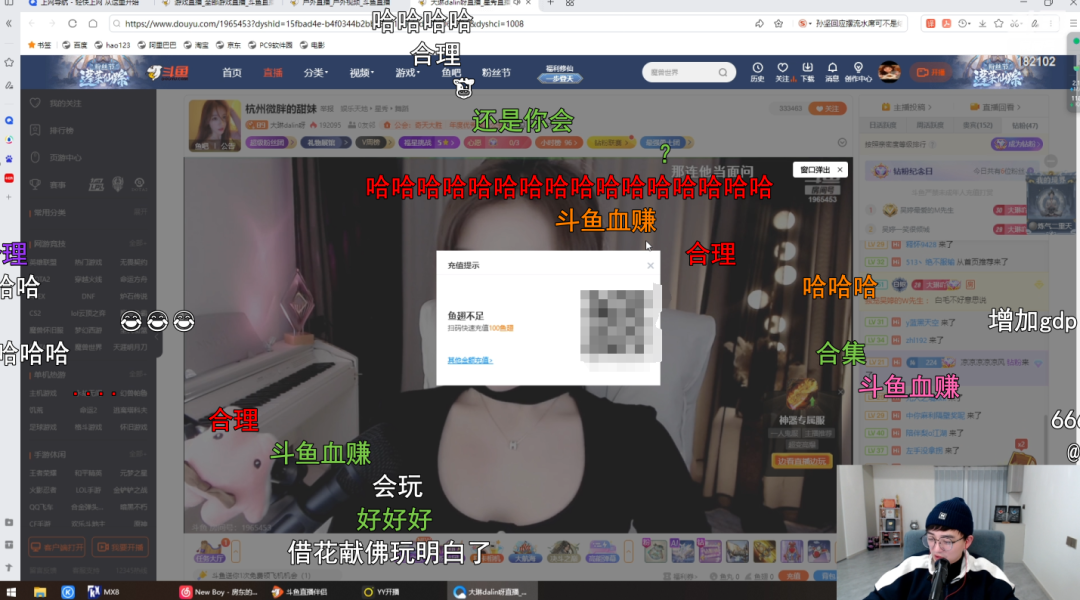Open the MX8 app in the taskbar
This screenshot has width=1080, height=600.
(x=103, y=592)
